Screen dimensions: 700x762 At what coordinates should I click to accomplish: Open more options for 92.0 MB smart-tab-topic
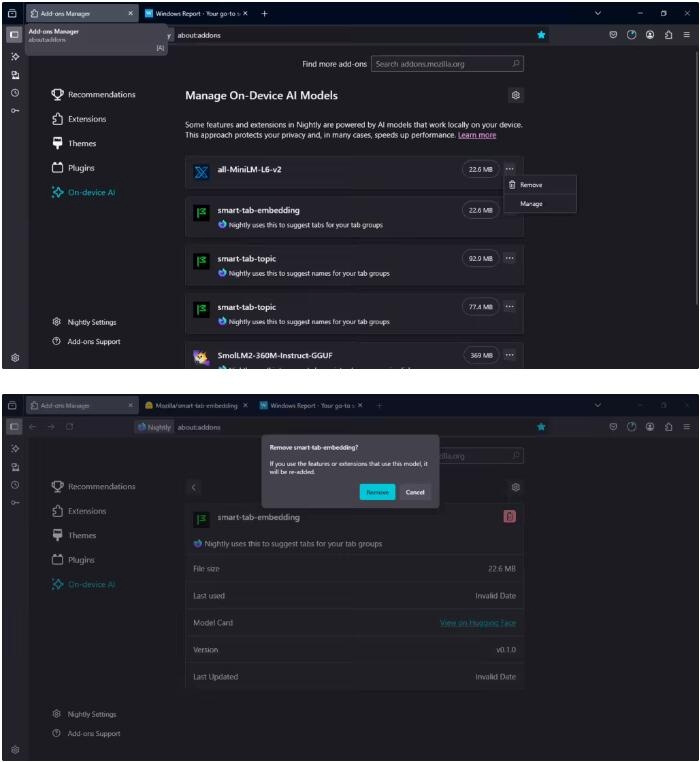(x=509, y=258)
